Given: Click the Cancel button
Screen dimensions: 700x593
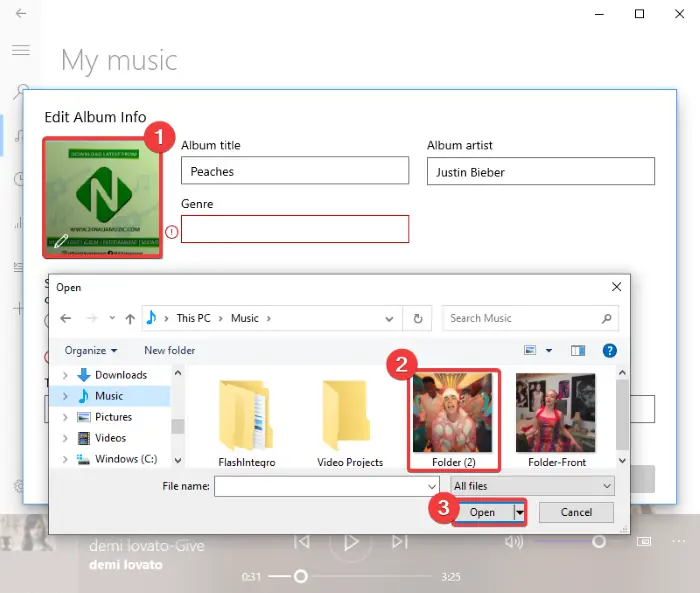Looking at the screenshot, I should 576,512.
